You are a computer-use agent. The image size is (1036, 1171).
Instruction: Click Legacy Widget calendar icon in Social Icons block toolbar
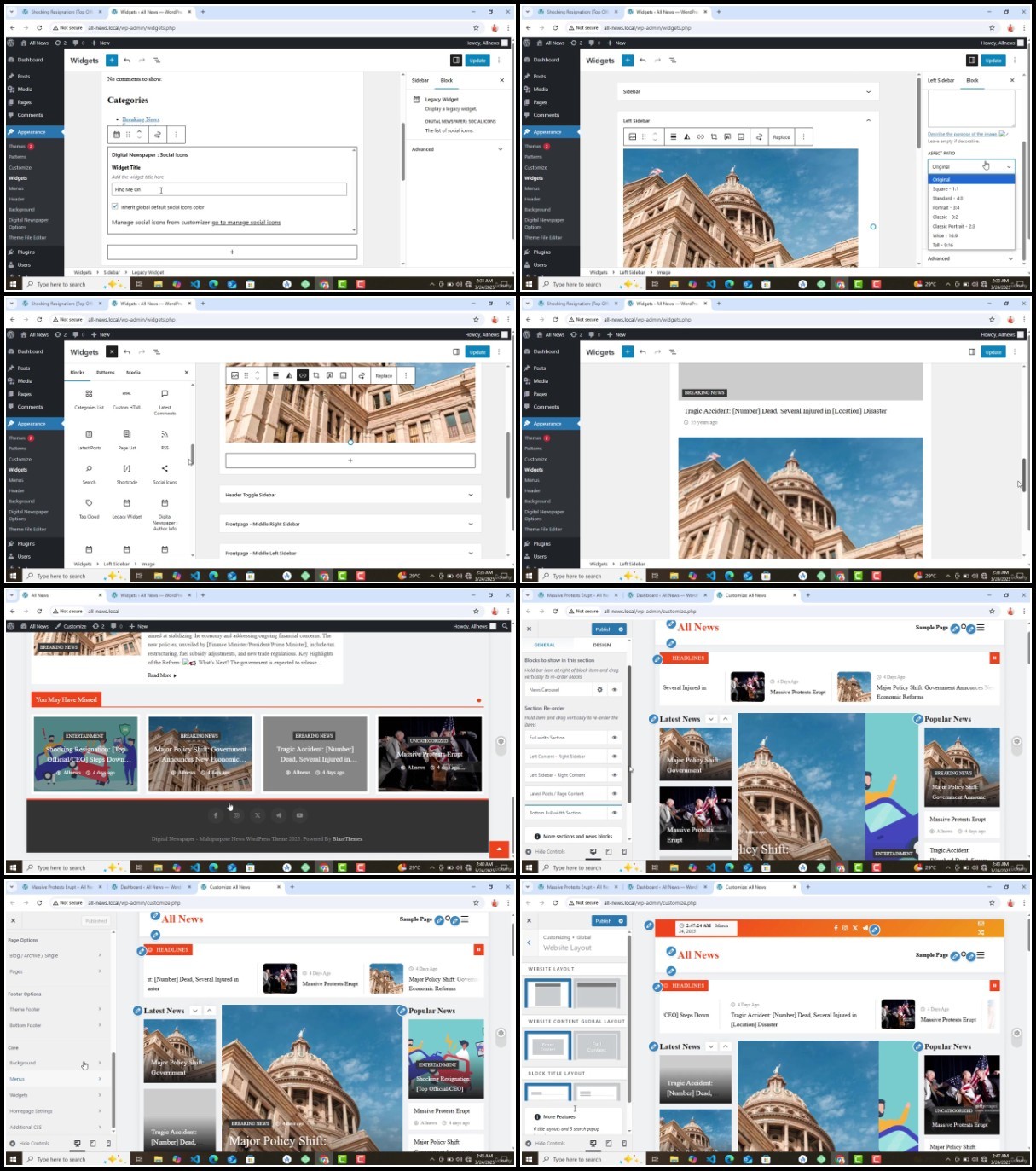point(117,135)
